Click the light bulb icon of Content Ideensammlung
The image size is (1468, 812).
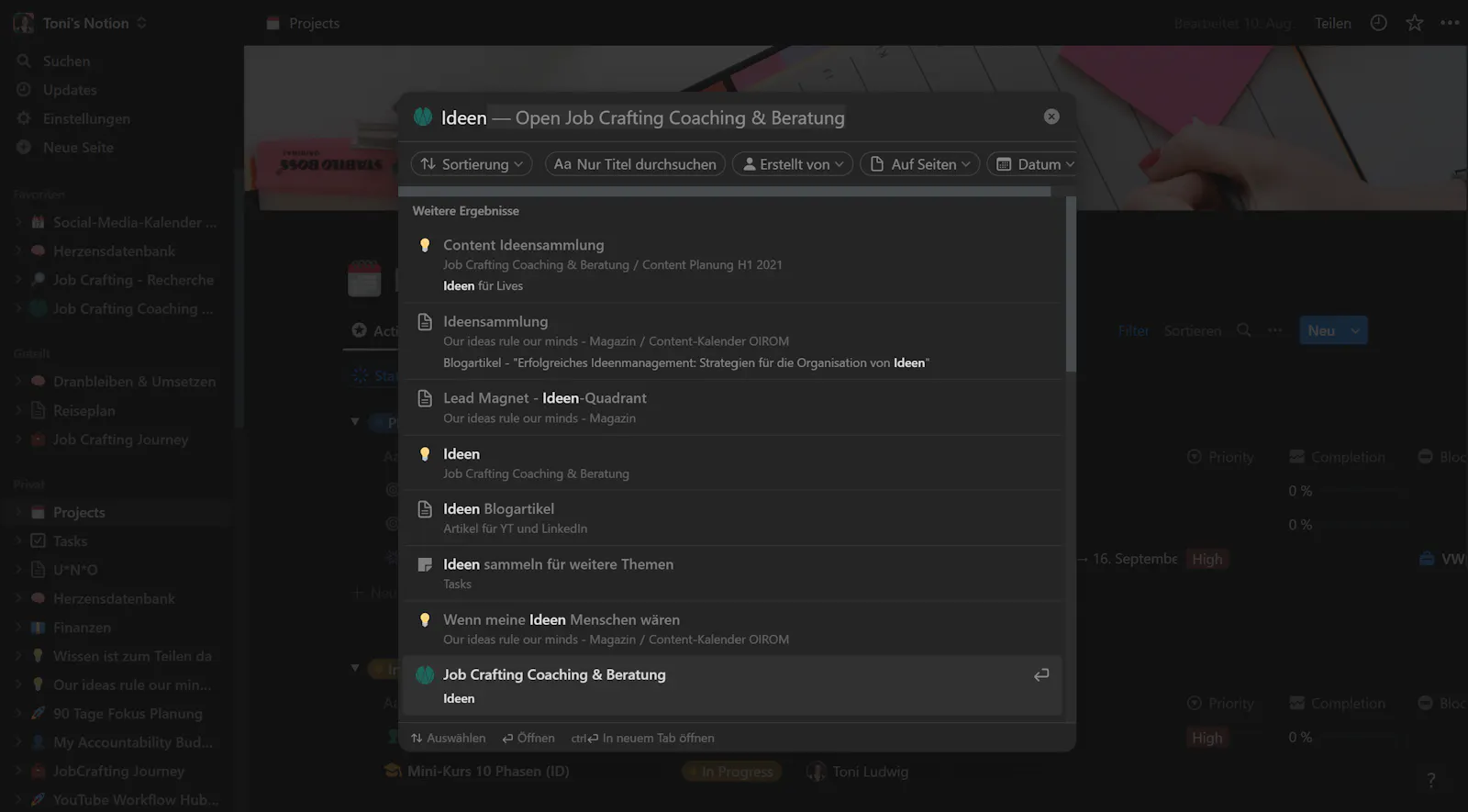tap(425, 245)
